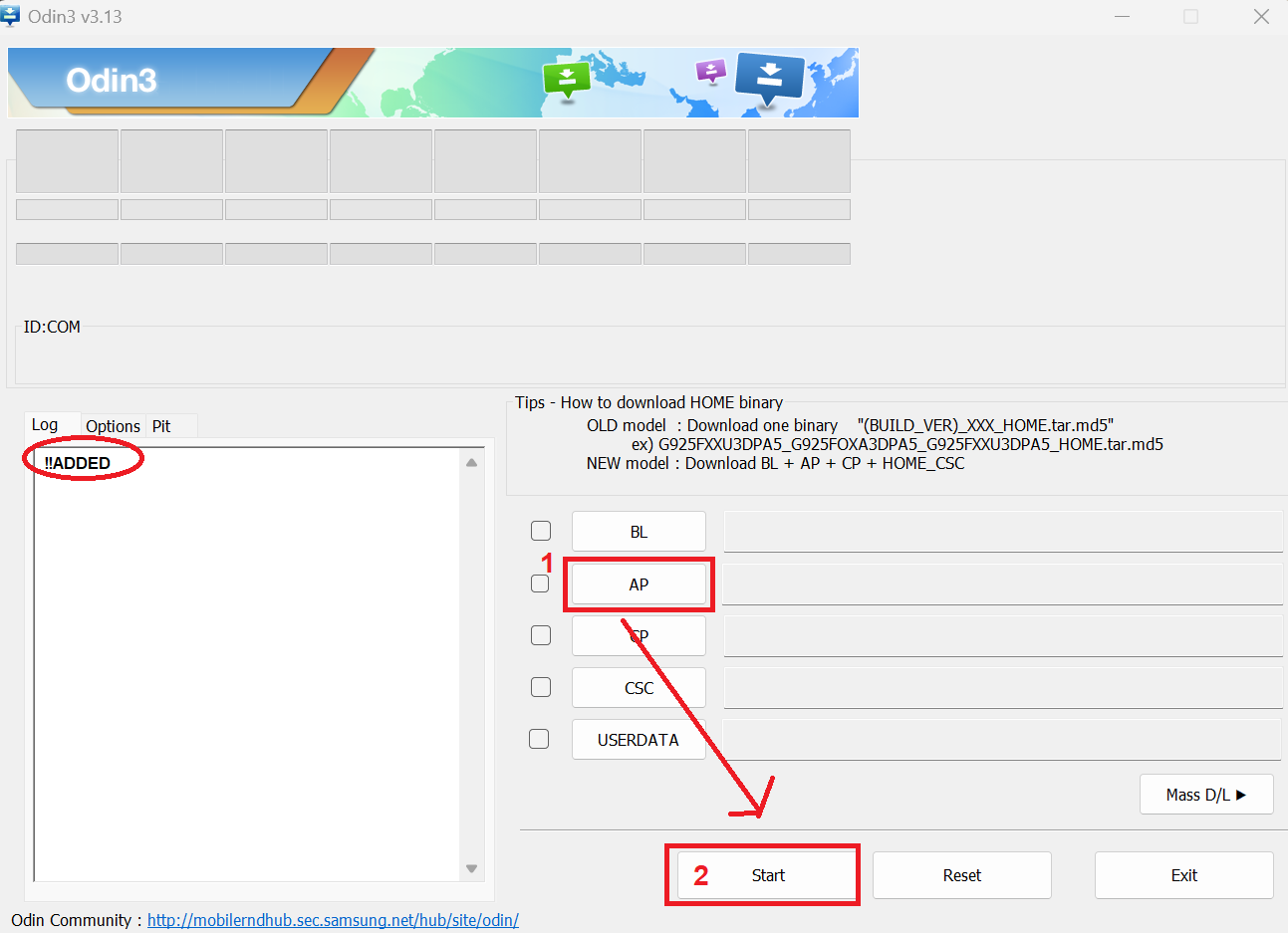Minimize the Odin3 window

[x=1122, y=17]
